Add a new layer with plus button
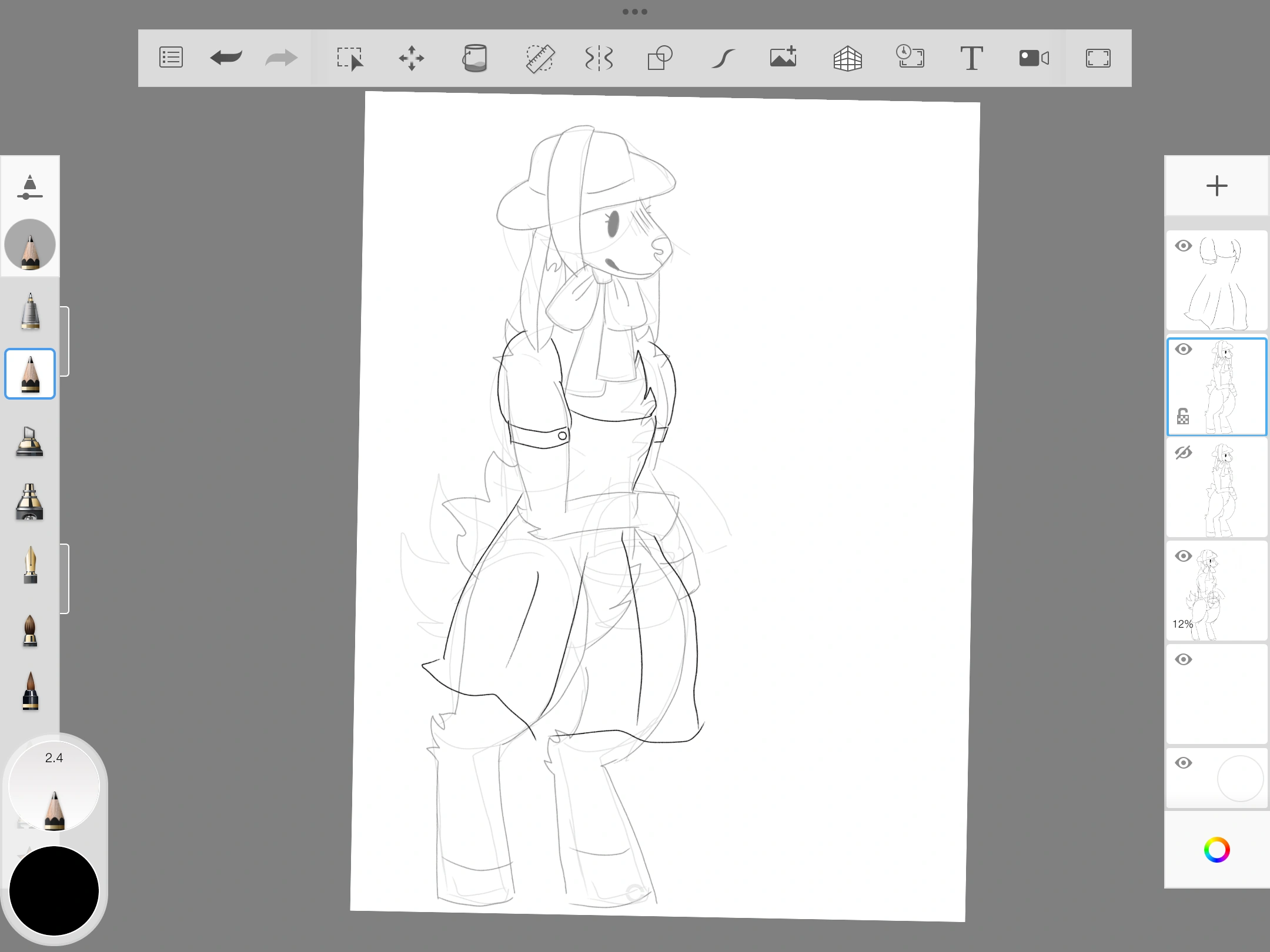This screenshot has width=1270, height=952. 1216,186
